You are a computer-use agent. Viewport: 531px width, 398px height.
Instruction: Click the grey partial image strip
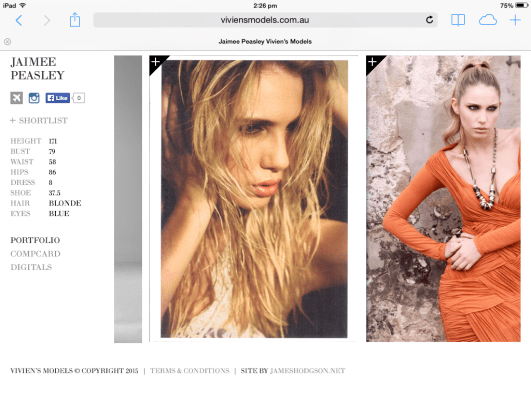coord(128,199)
